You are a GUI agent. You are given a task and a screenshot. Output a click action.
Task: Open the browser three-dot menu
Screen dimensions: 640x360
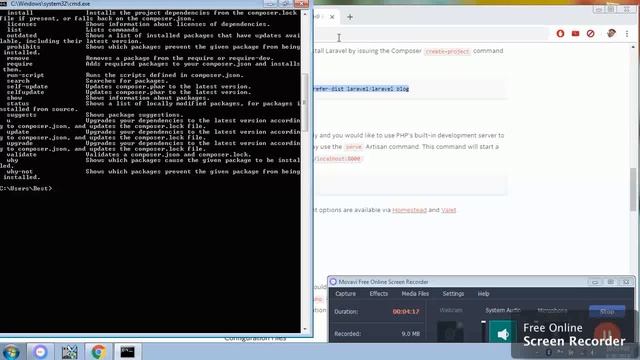[x=627, y=33]
